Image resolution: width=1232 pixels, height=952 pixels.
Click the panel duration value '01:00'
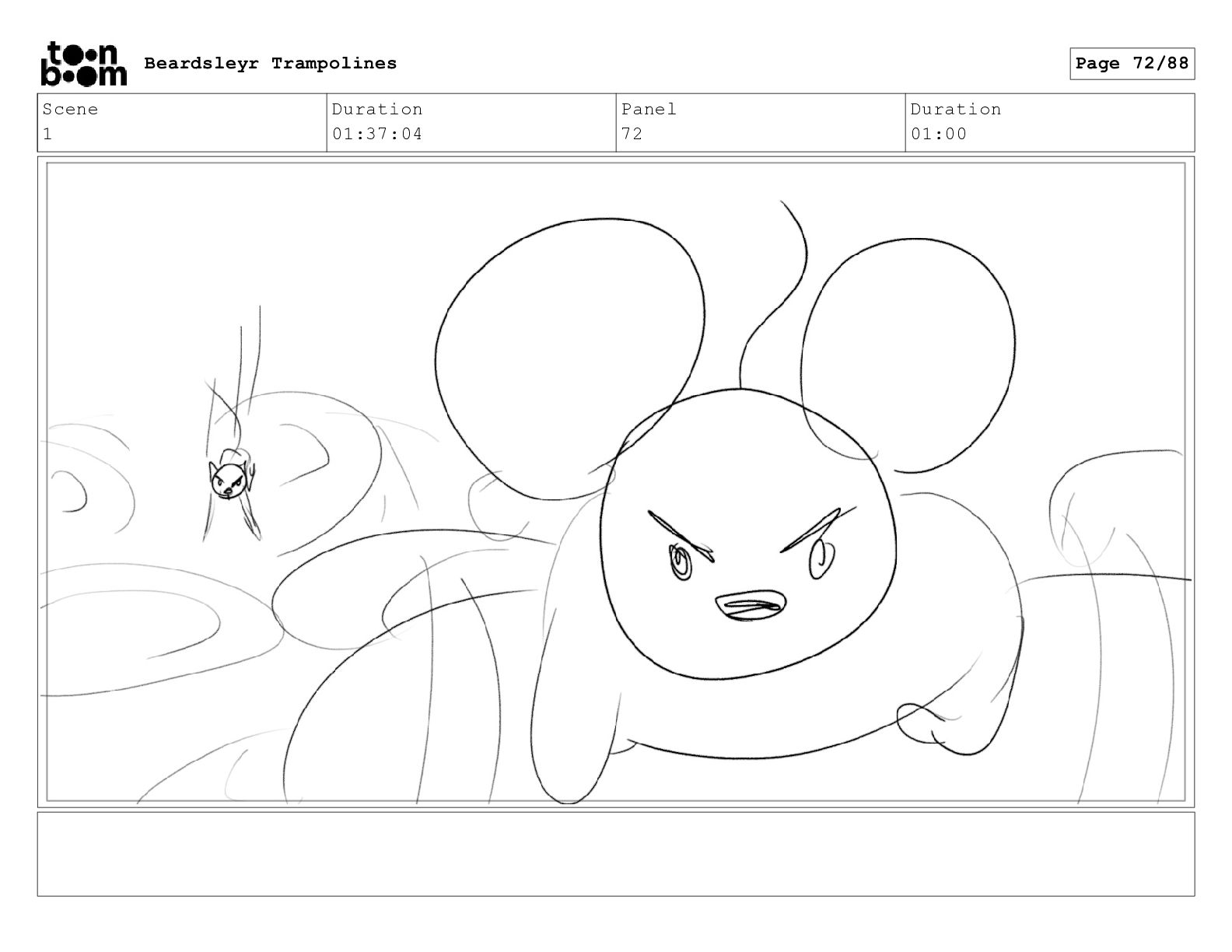click(939, 134)
